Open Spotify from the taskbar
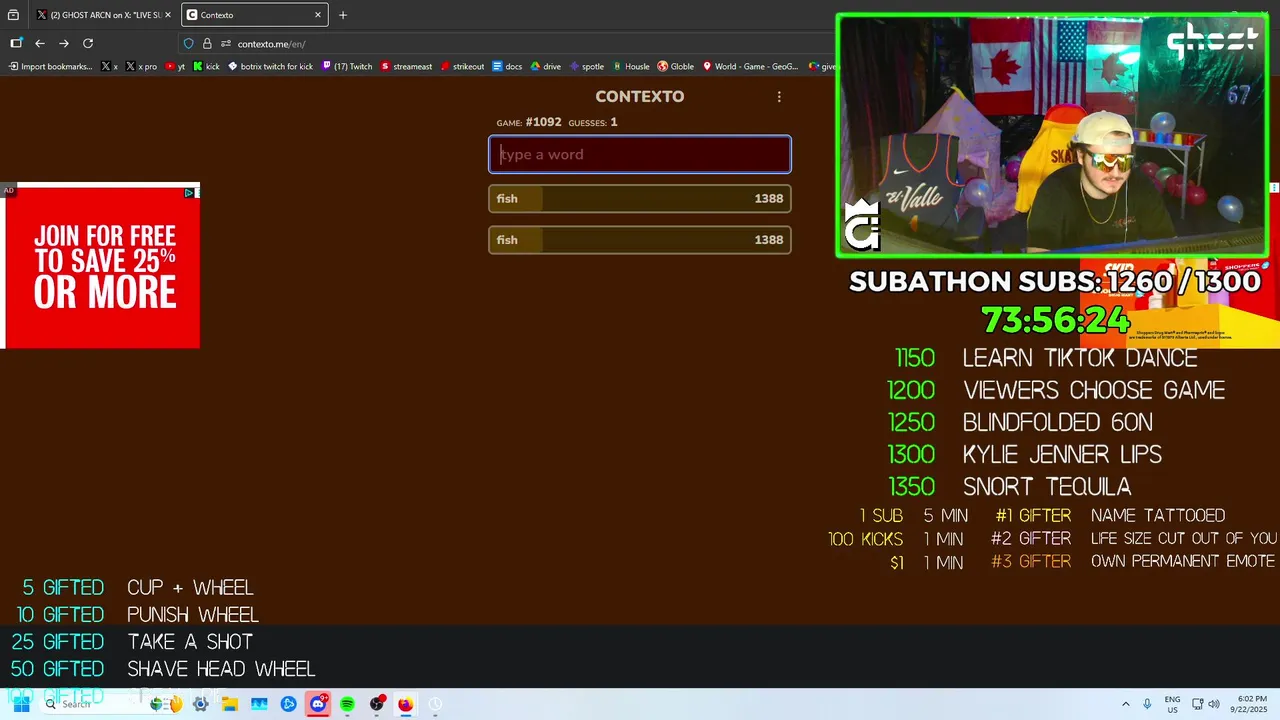This screenshot has width=1280, height=720. 347,704
